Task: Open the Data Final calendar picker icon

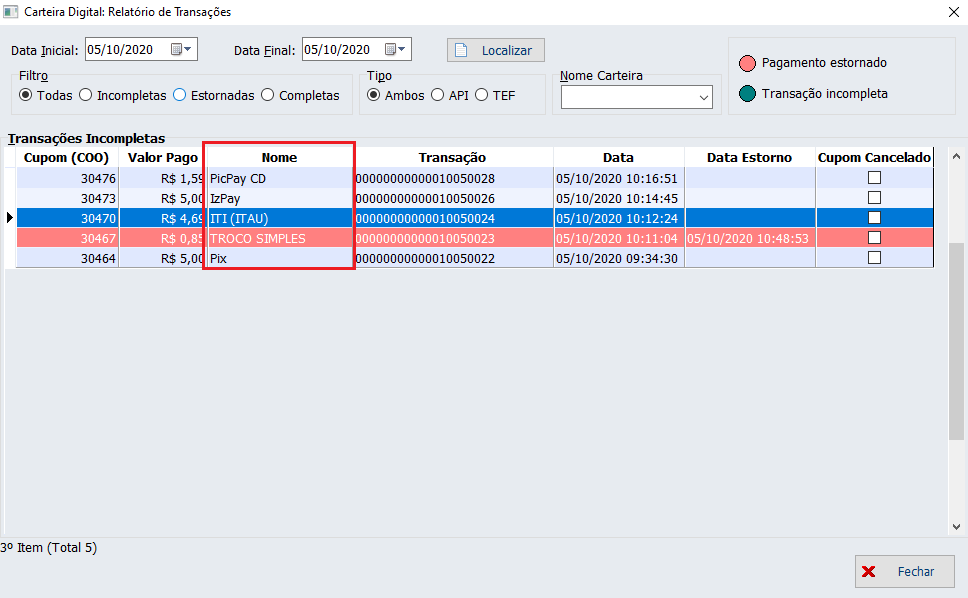Action: (391, 50)
